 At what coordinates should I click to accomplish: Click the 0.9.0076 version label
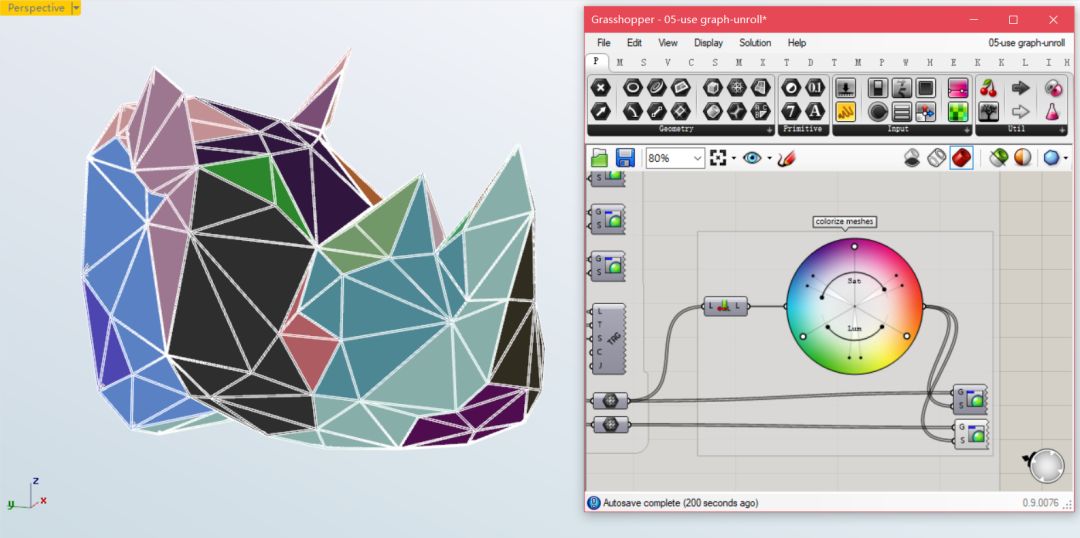[1041, 503]
